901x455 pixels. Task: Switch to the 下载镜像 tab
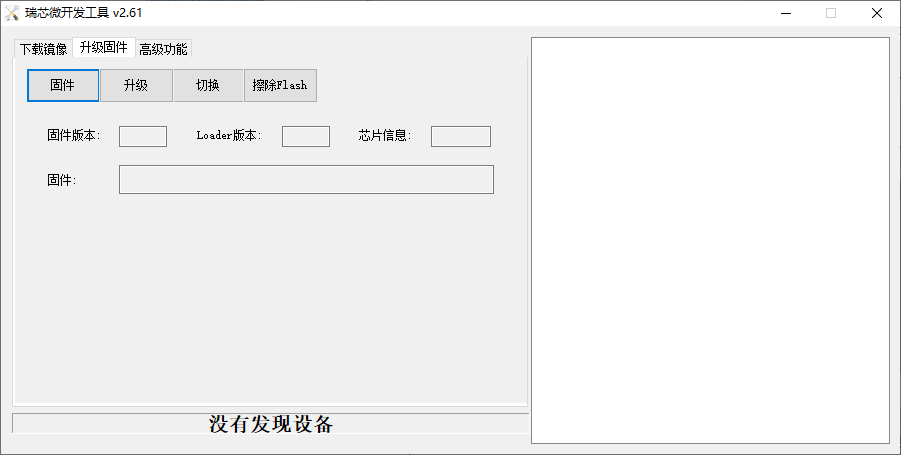(x=44, y=49)
